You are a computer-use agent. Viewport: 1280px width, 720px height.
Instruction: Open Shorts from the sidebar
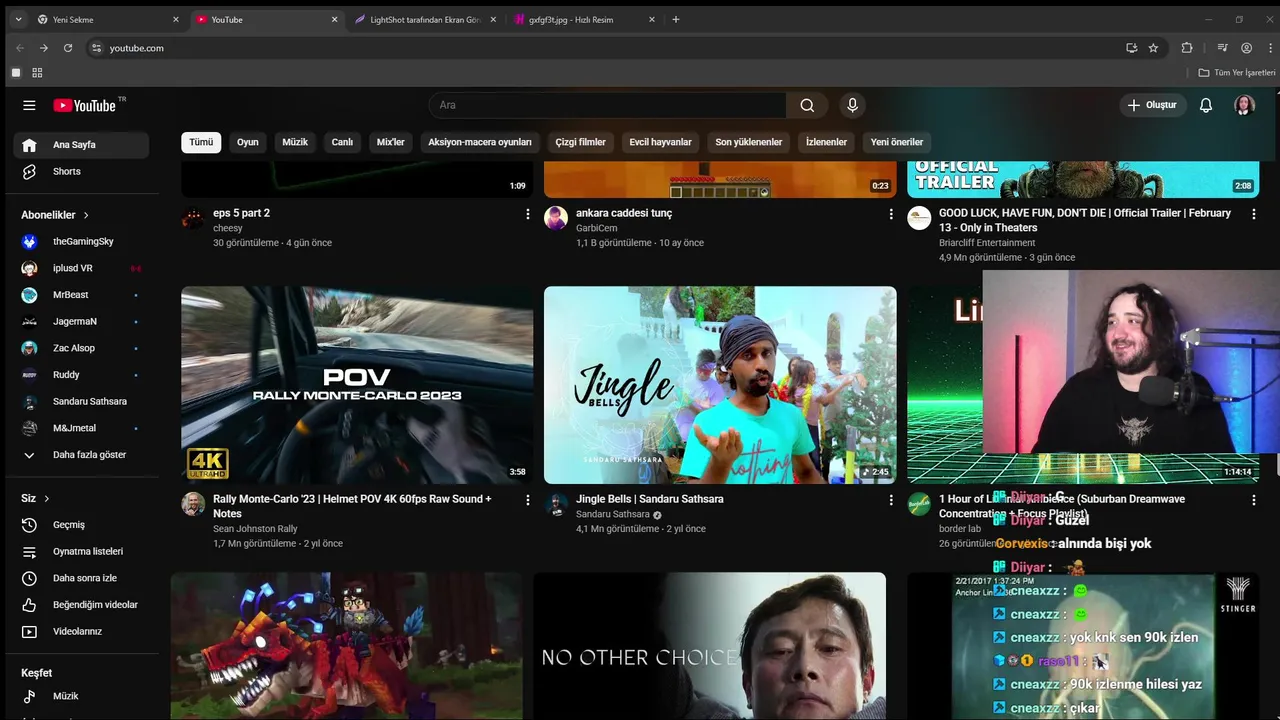tap(81, 171)
